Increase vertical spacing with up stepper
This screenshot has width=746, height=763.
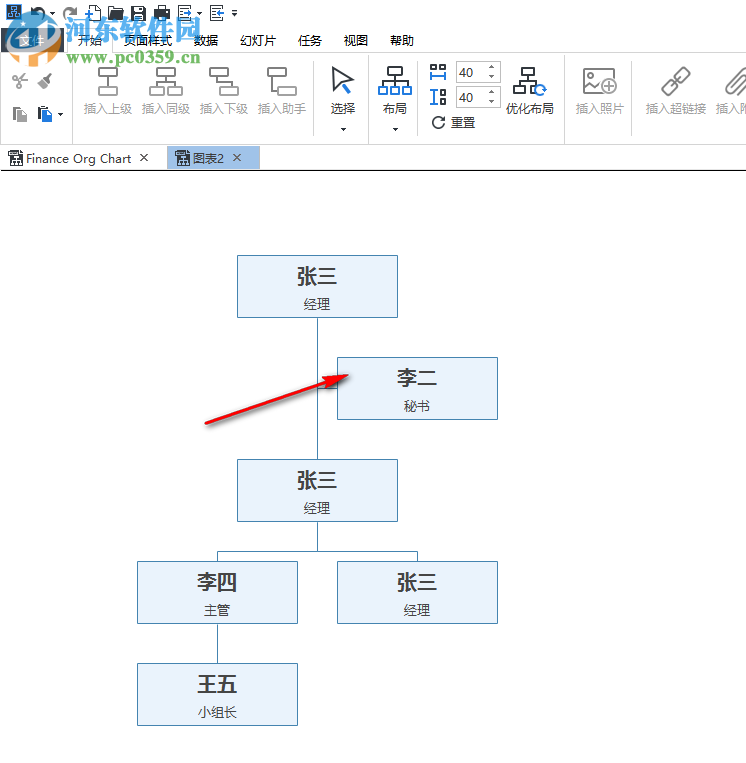pyautogui.click(x=491, y=92)
